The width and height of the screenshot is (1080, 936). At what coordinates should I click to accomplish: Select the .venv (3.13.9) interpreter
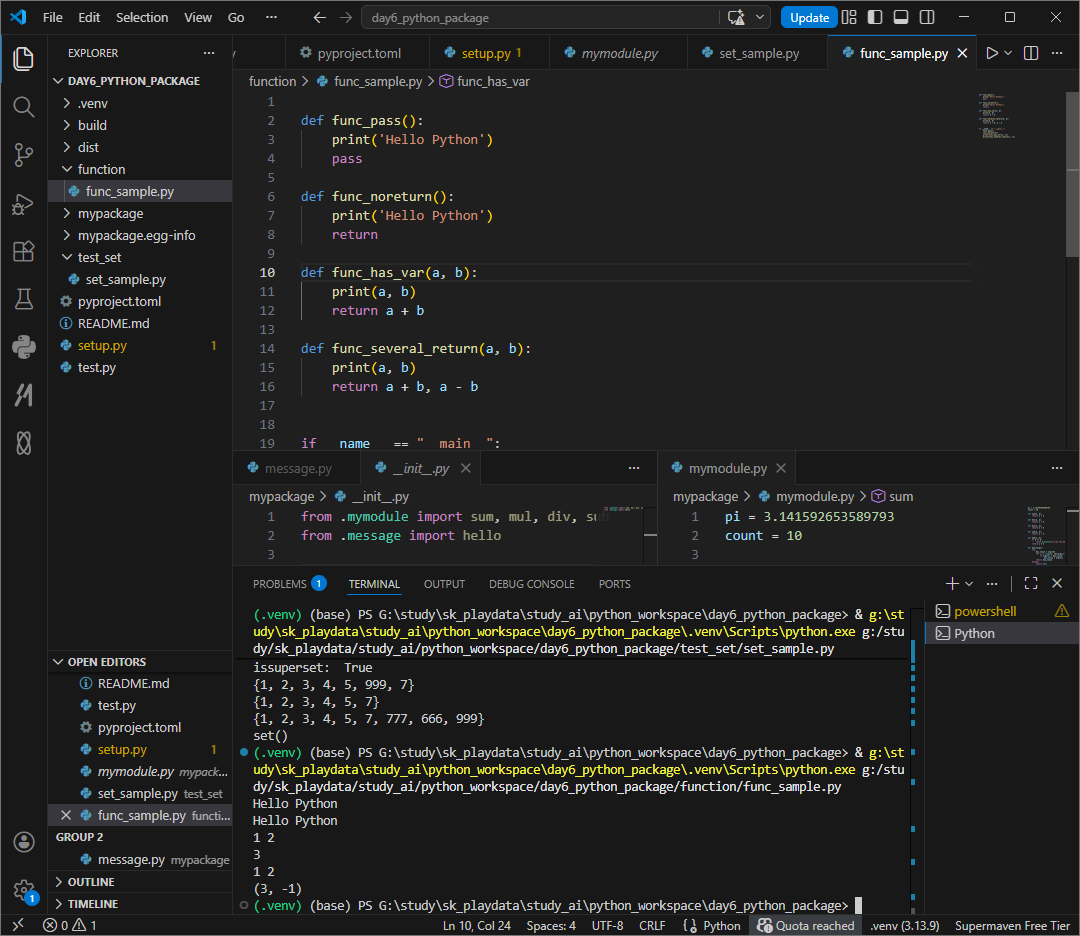[904, 925]
